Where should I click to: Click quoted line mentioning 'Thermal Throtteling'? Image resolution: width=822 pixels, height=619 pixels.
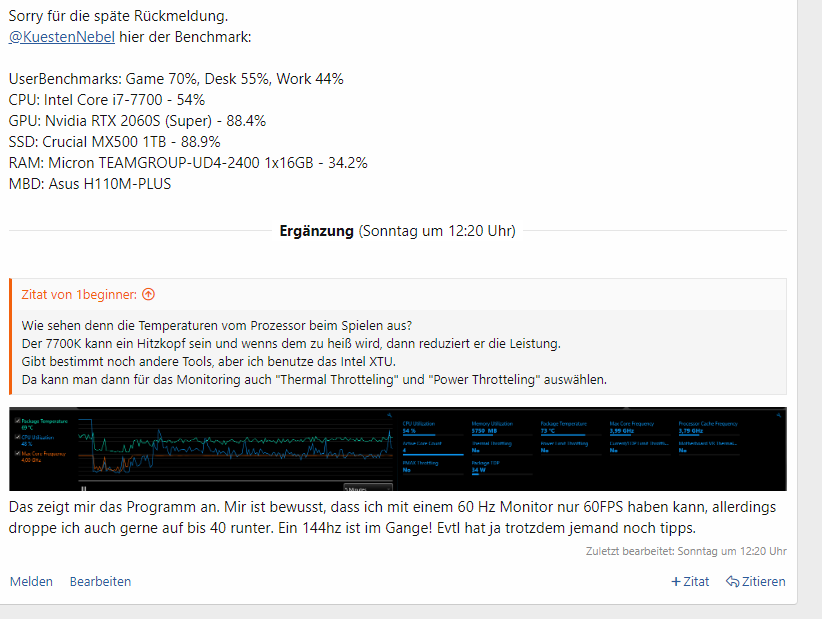coord(314,379)
